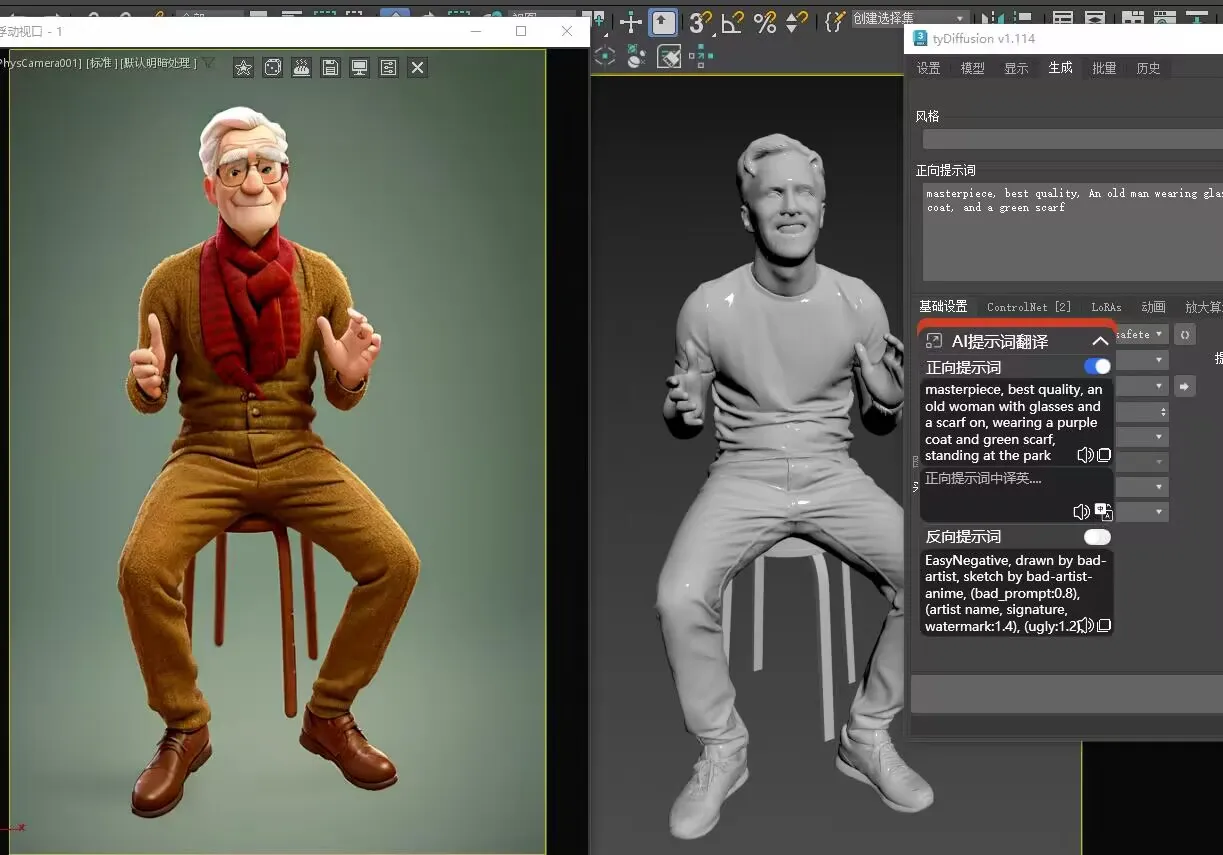Screen dimensions: 1223x855
Task: Click the steaming bake icon in the viewport toolbar
Action: coord(301,67)
